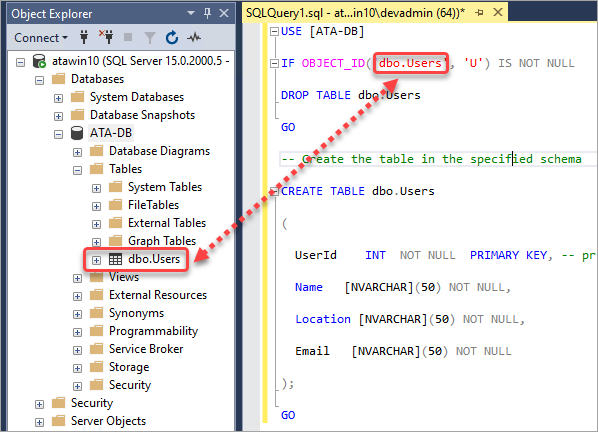Click the ATA-DB database cylinder icon
598x432 pixels.
point(77,133)
